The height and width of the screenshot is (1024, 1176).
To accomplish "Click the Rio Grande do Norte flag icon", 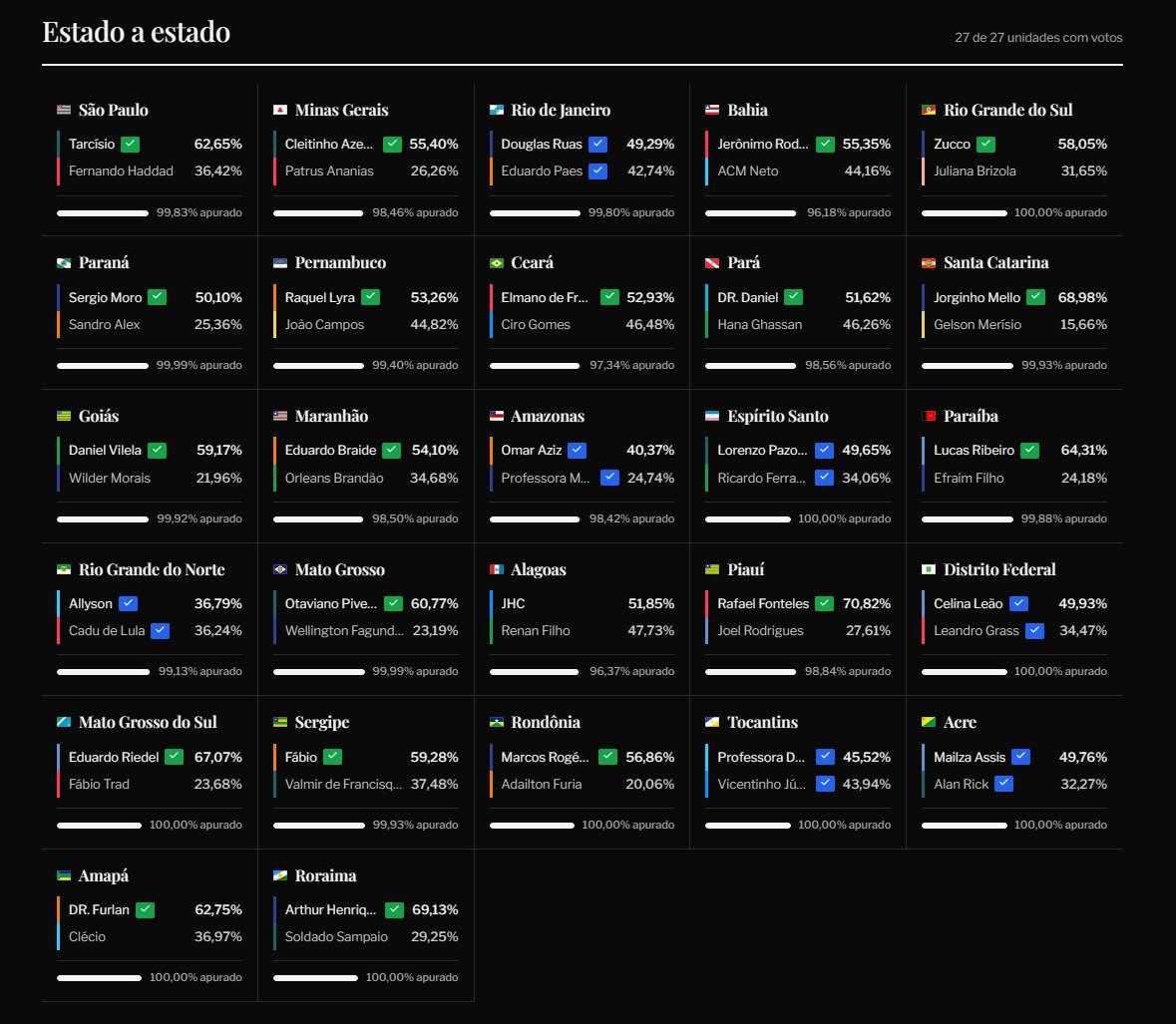I will point(64,569).
